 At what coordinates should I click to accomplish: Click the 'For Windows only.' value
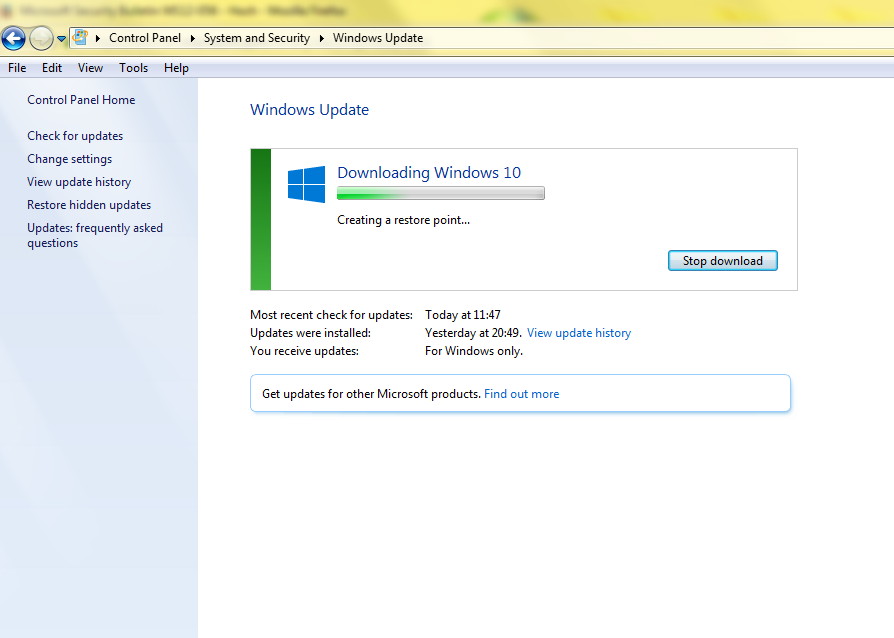click(x=474, y=351)
